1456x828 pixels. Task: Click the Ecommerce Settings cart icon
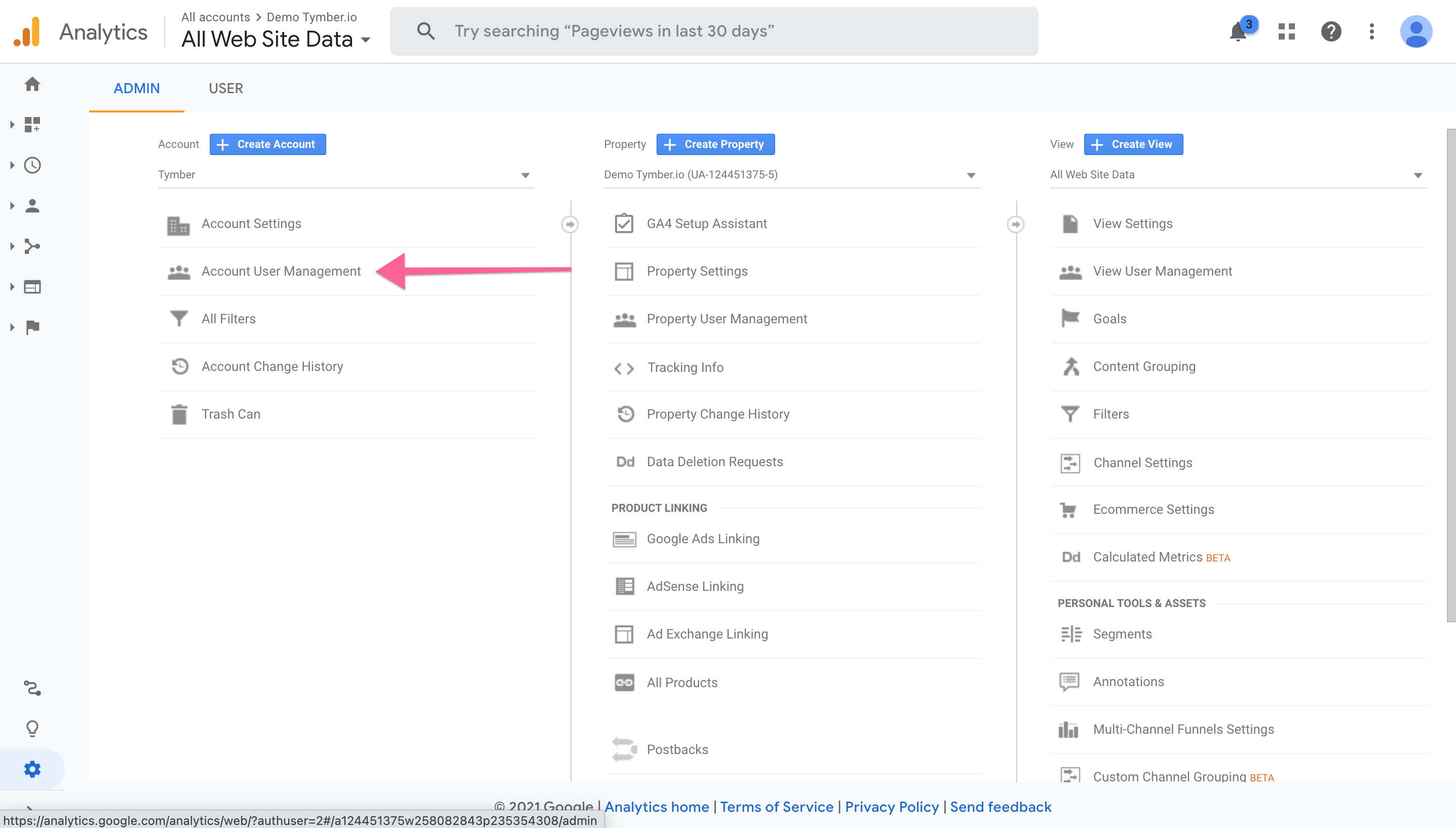[x=1069, y=510]
